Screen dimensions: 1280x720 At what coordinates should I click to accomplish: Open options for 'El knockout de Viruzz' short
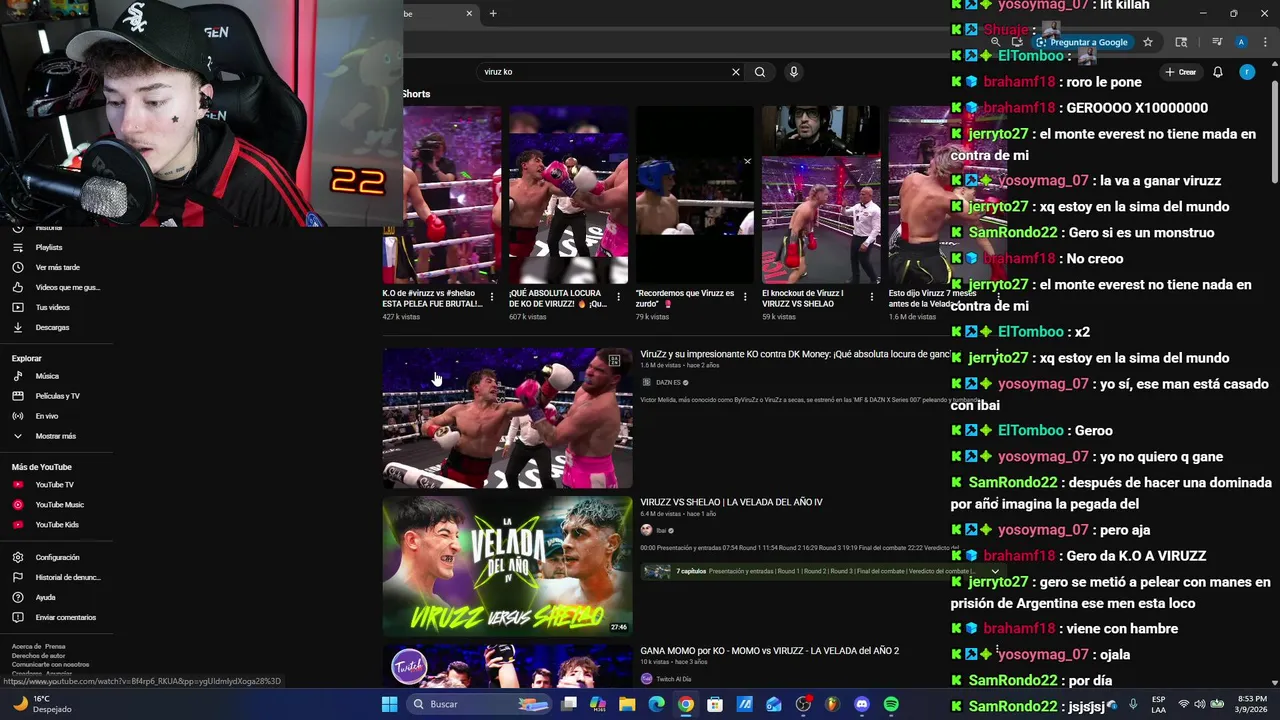pos(872,298)
